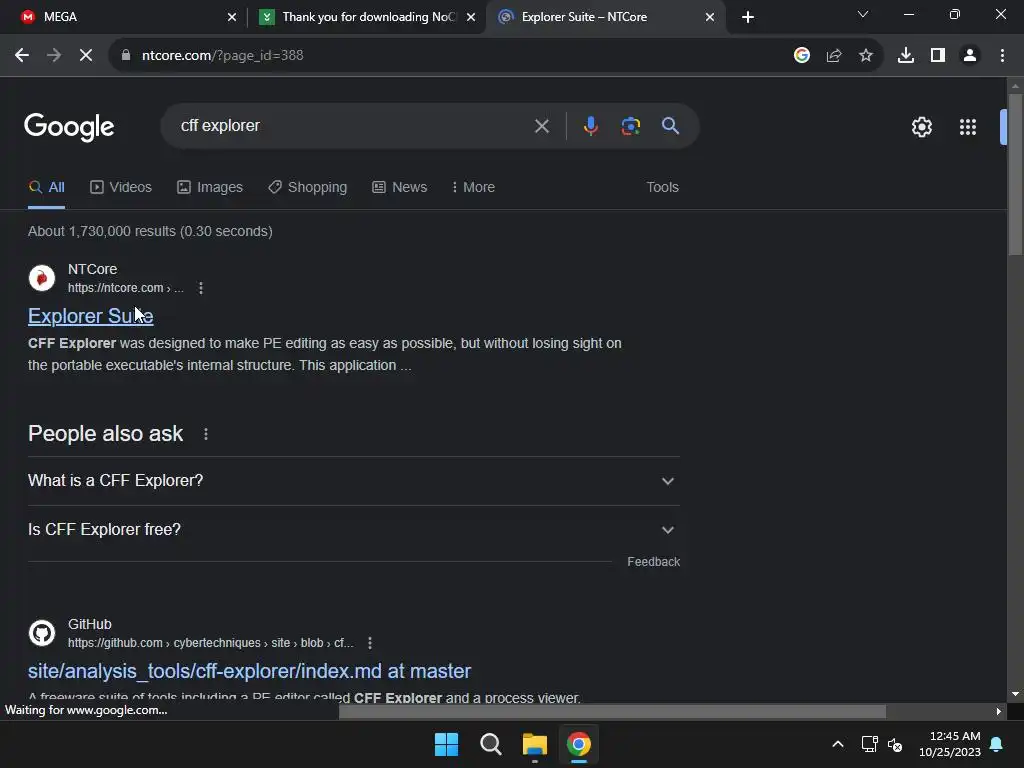This screenshot has width=1024, height=768.
Task: Click the muted volume tray icon
Action: 895,744
